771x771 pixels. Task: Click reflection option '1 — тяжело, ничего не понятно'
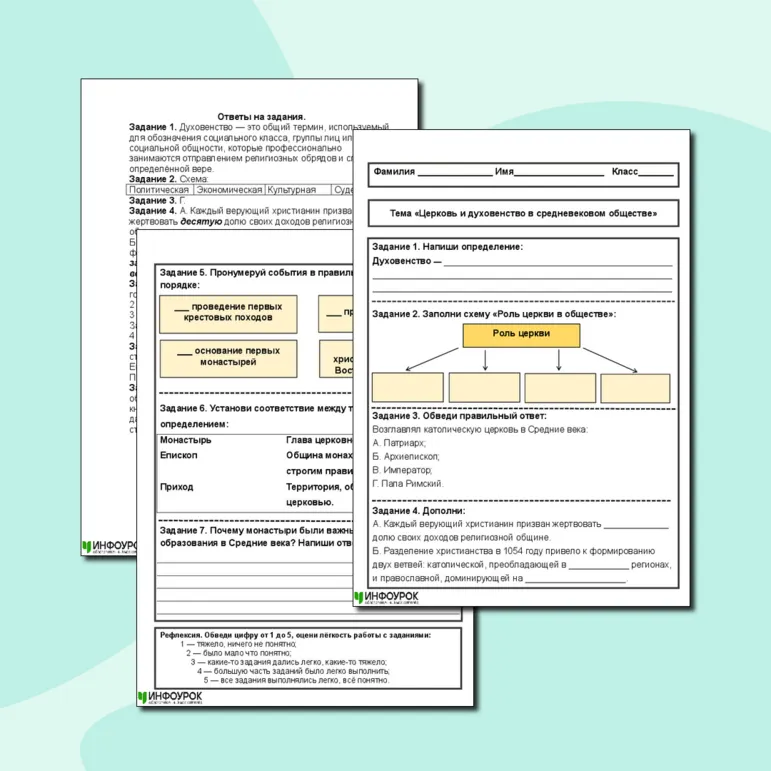[238, 644]
